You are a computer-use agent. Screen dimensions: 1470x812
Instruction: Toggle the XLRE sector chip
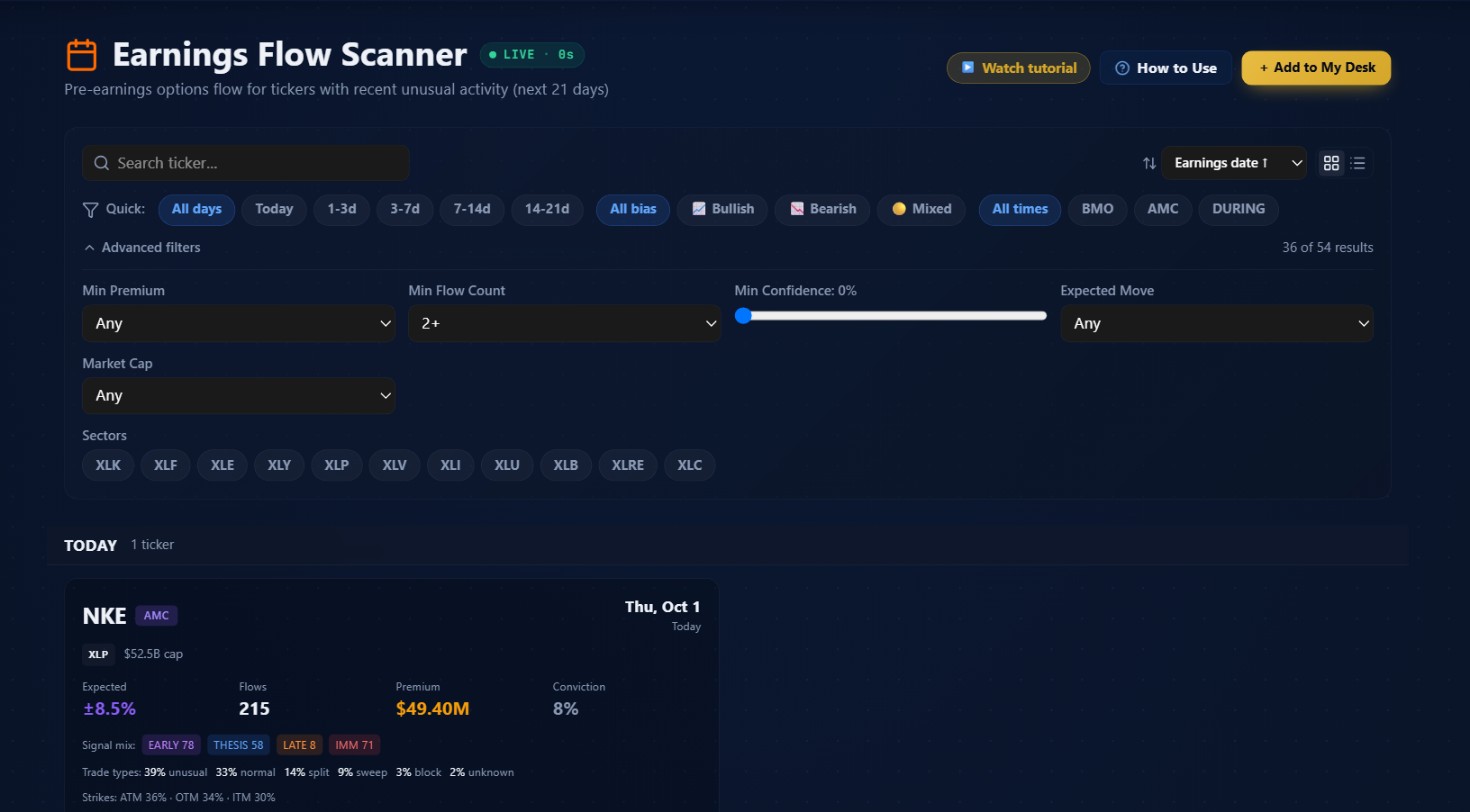(x=628, y=465)
